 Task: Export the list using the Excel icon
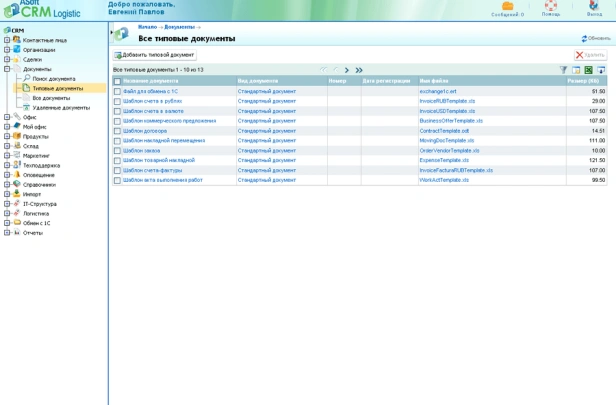[588, 70]
